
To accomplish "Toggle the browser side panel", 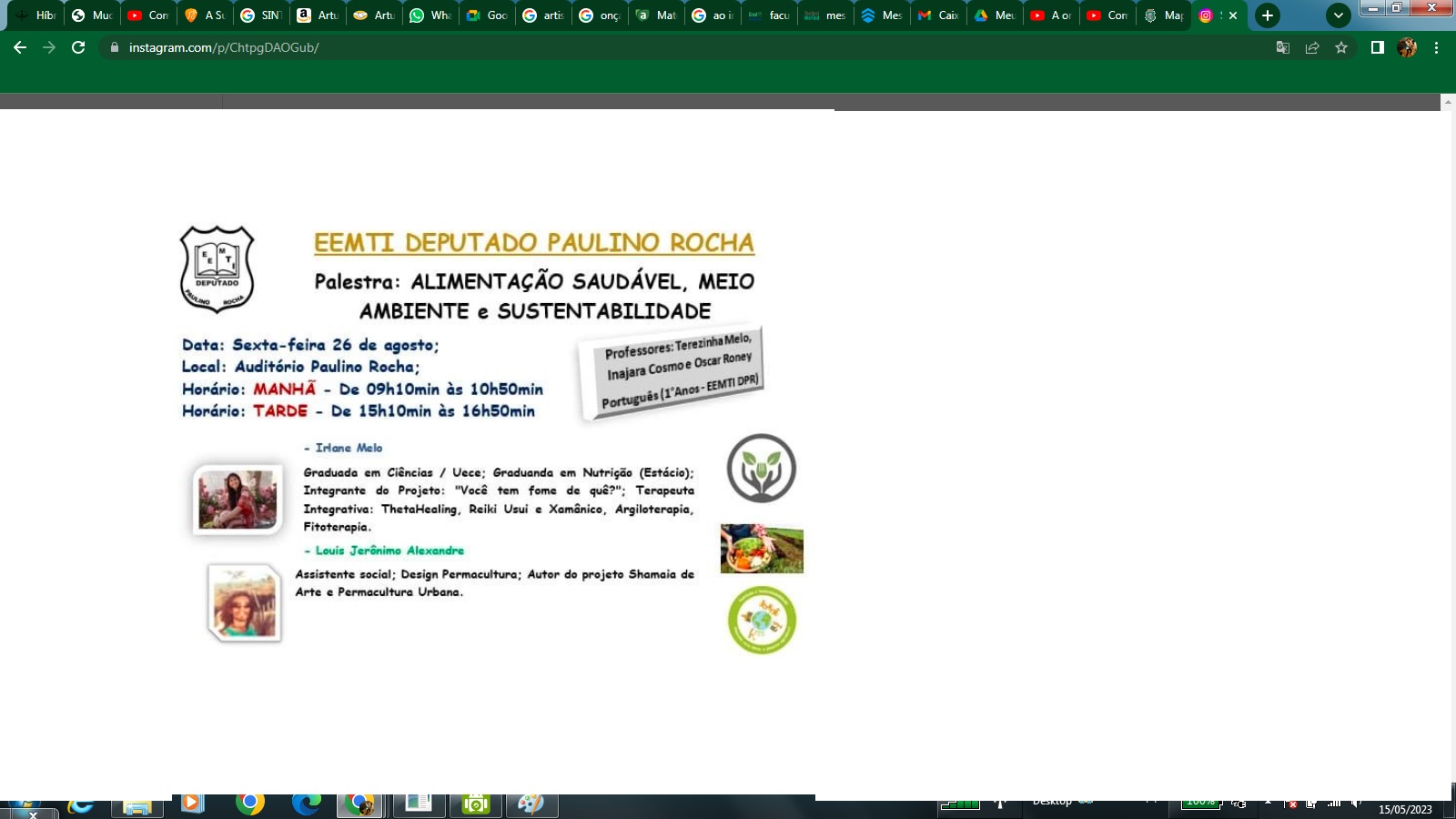I will tap(1378, 47).
